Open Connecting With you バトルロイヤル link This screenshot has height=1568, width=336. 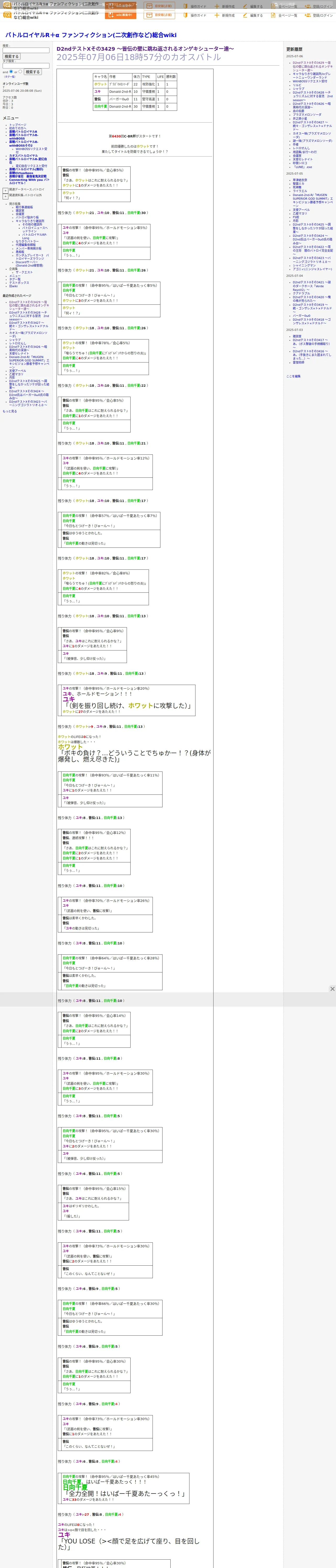coord(29,181)
